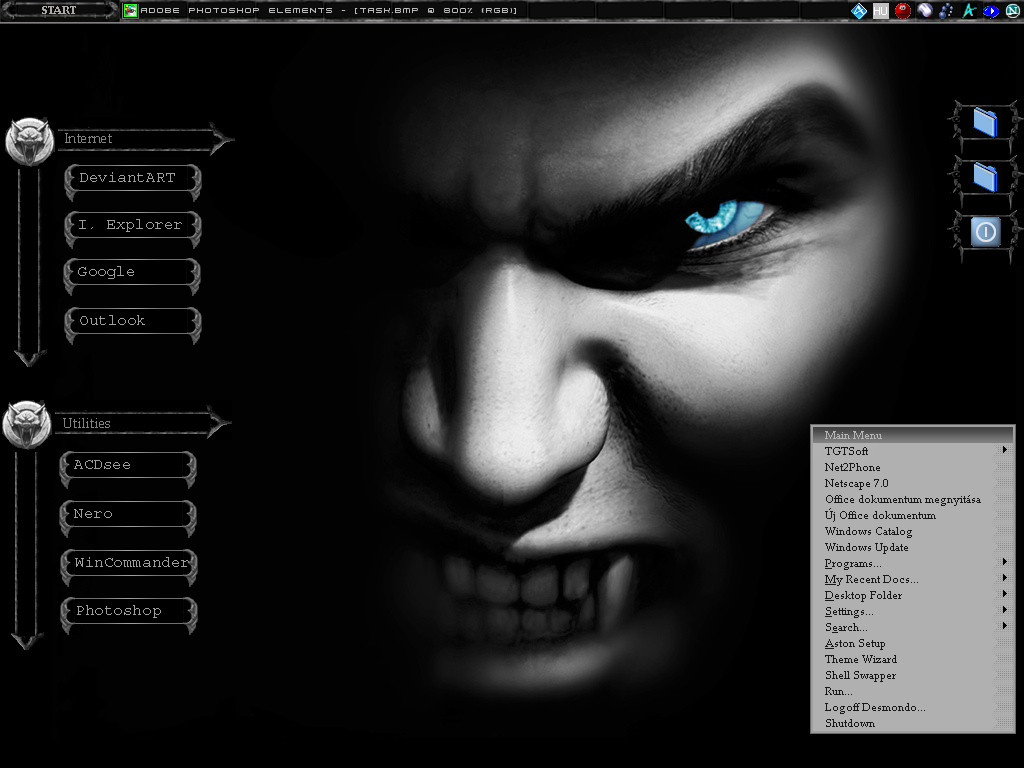
Task: Click the blue bubbles tray icon
Action: pyautogui.click(x=946, y=10)
